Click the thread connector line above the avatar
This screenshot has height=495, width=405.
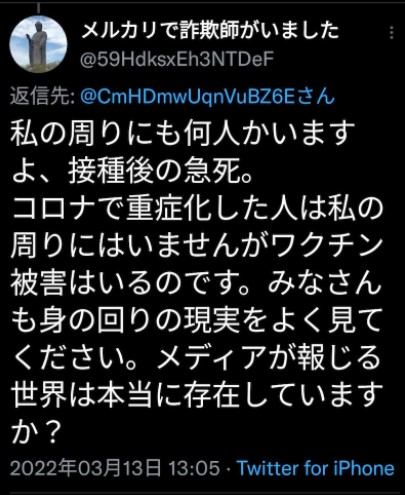click(x=38, y=9)
